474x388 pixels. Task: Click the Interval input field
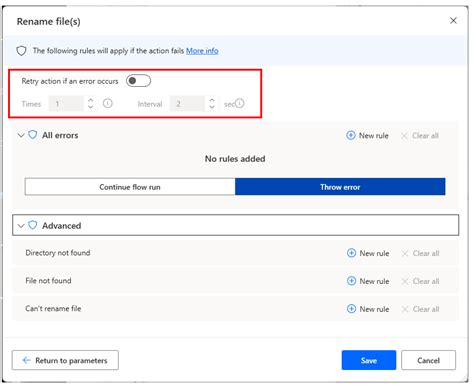click(187, 104)
